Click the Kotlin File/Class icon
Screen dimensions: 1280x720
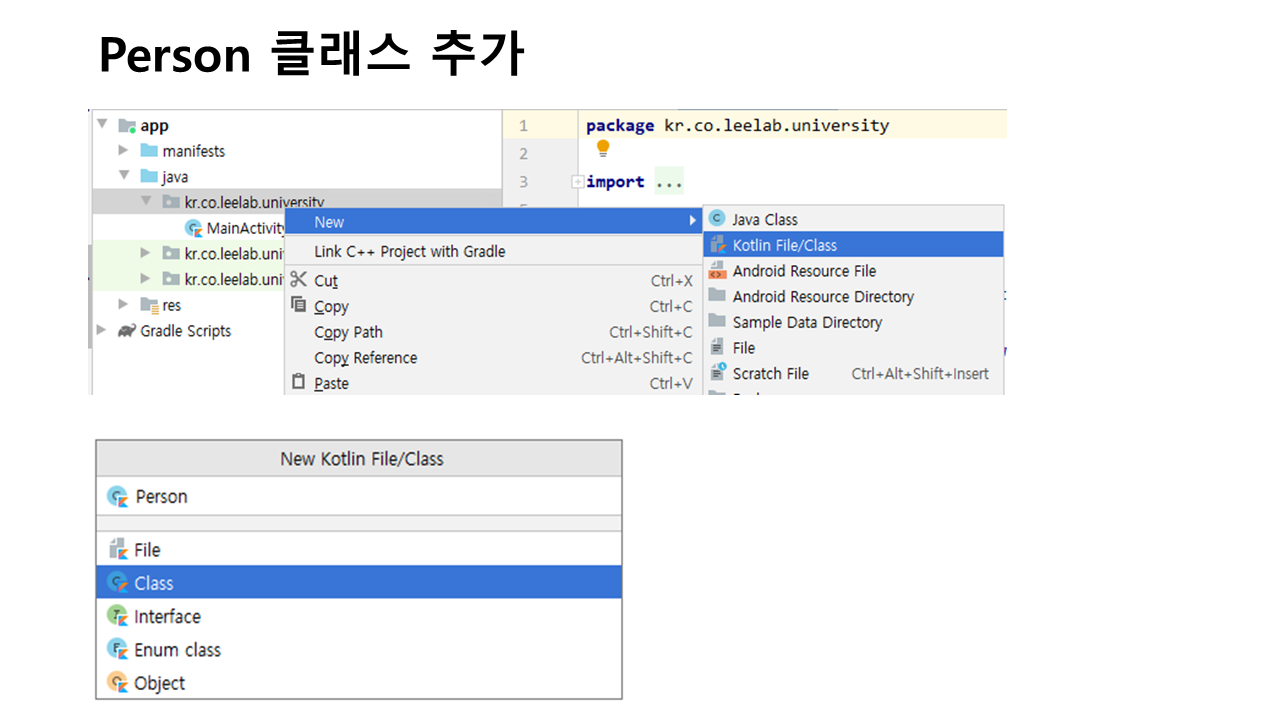[x=717, y=245]
